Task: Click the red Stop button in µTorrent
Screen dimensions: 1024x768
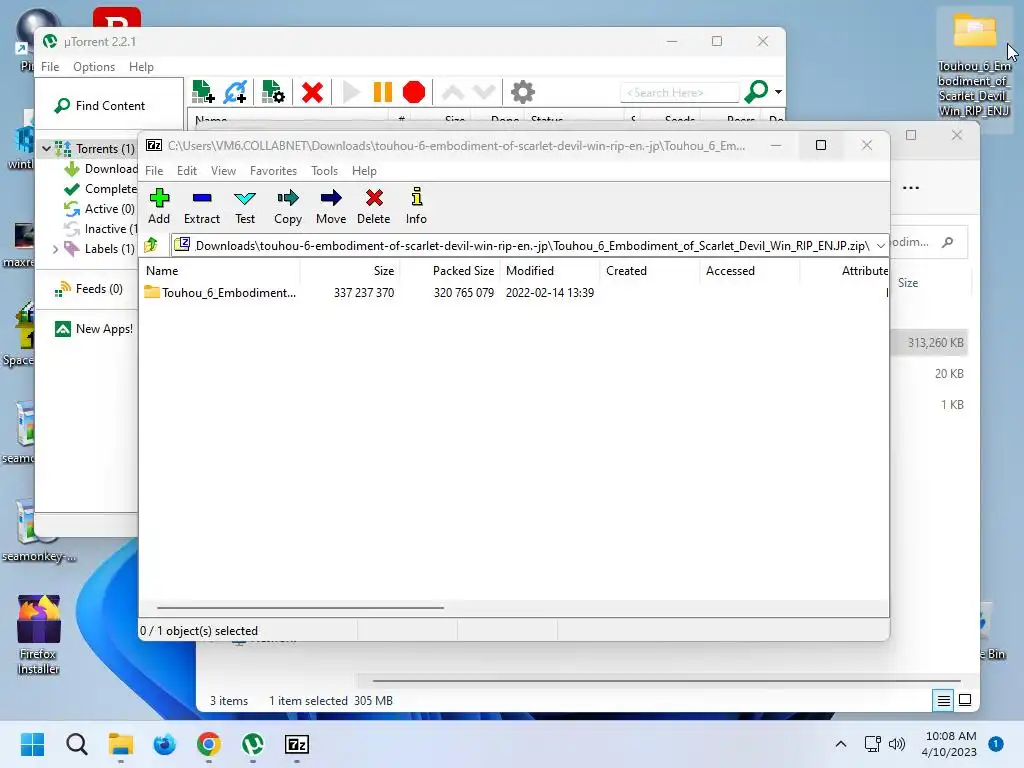Action: coord(414,92)
